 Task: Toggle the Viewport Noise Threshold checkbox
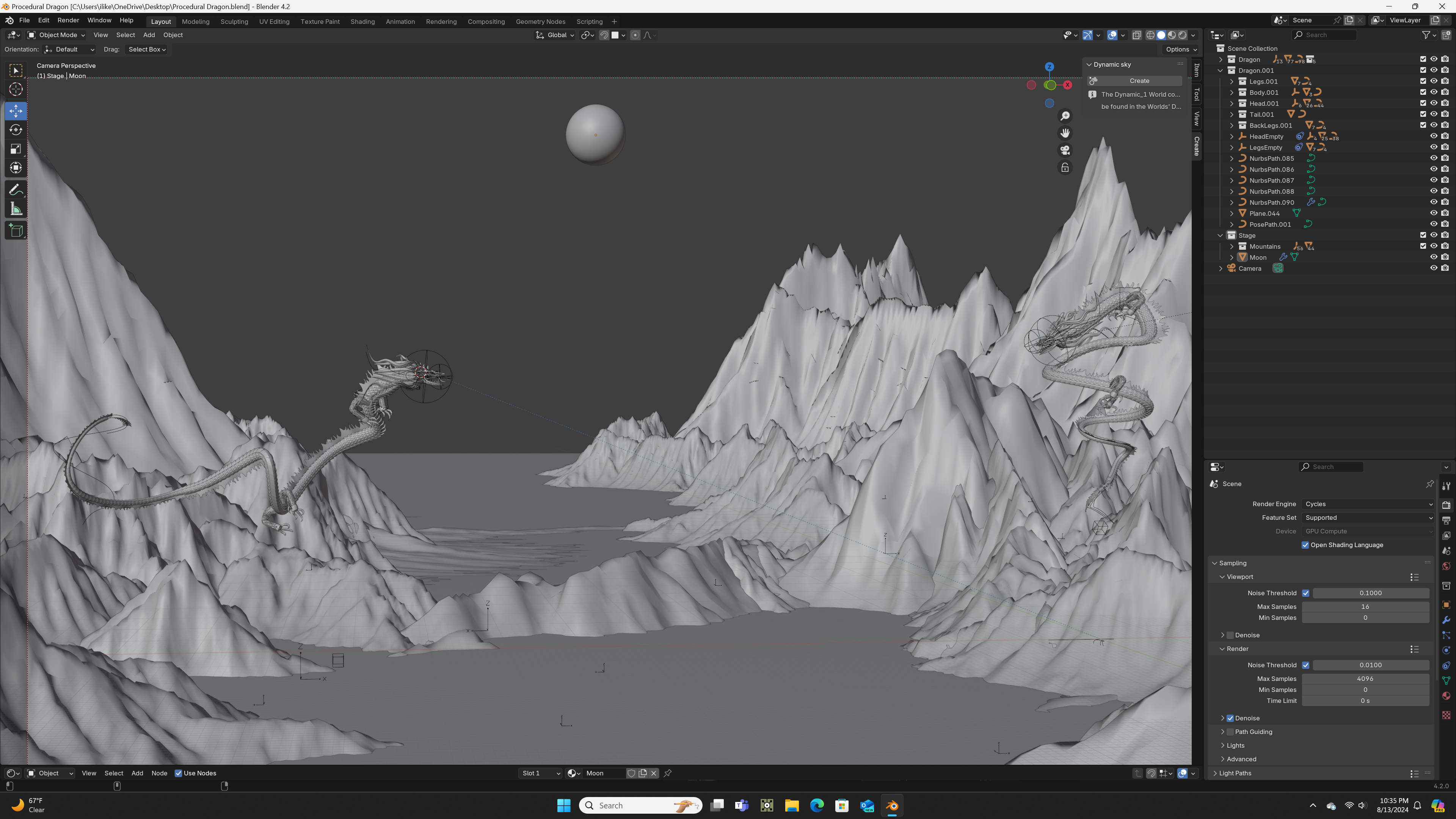(x=1305, y=593)
